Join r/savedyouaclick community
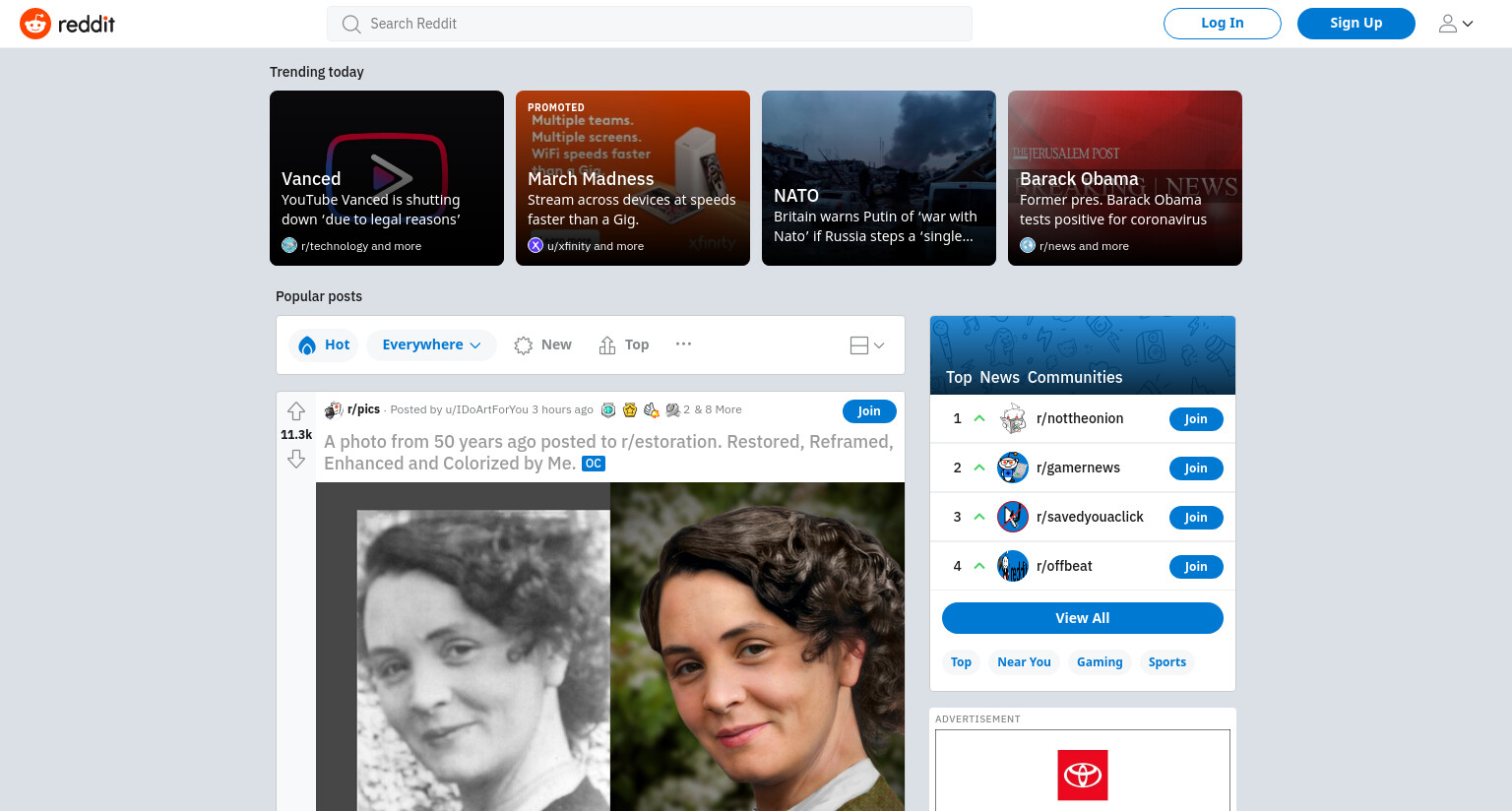The image size is (1512, 811). pos(1196,518)
